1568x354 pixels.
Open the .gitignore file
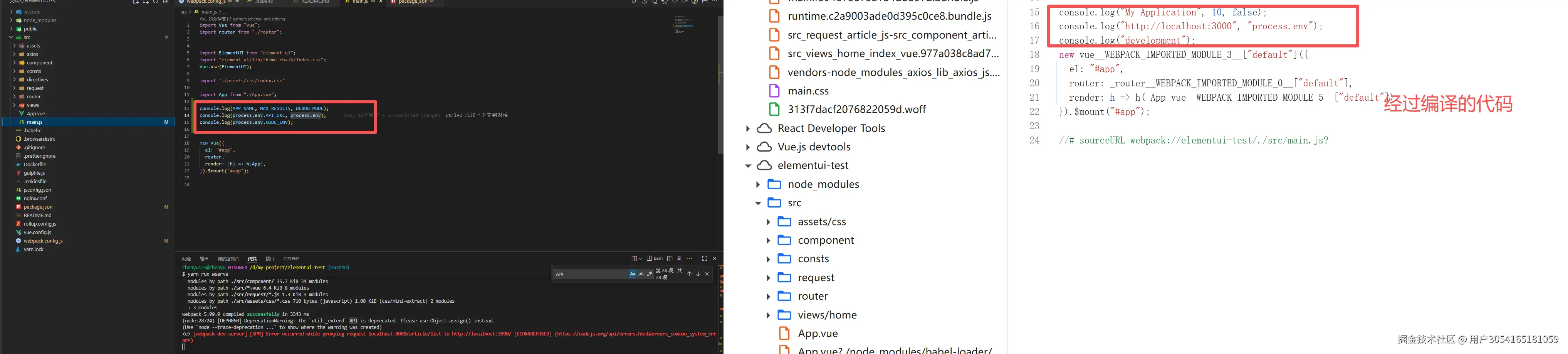point(34,147)
